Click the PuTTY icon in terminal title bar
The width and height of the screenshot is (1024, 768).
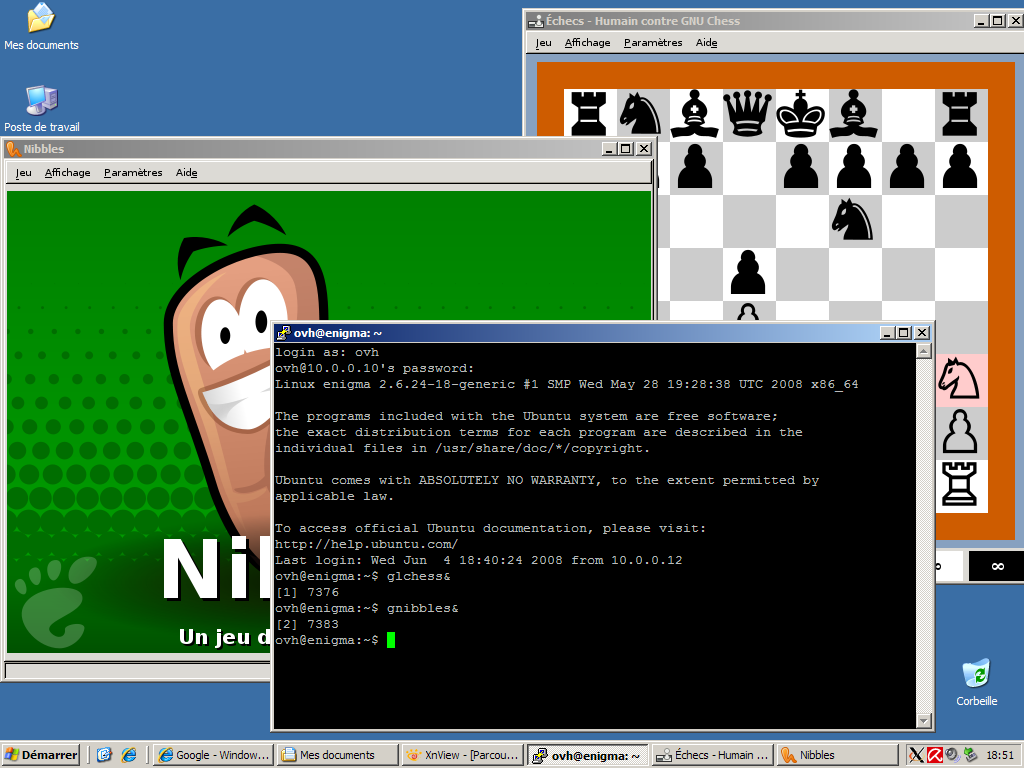pyautogui.click(x=283, y=333)
